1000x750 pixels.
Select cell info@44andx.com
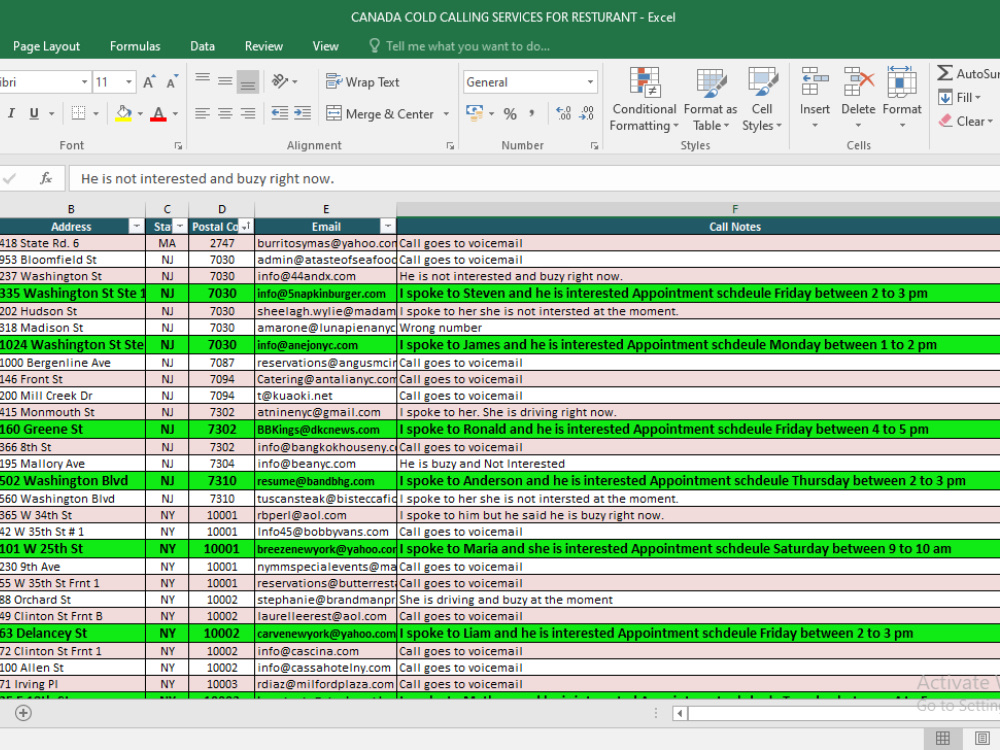click(325, 276)
